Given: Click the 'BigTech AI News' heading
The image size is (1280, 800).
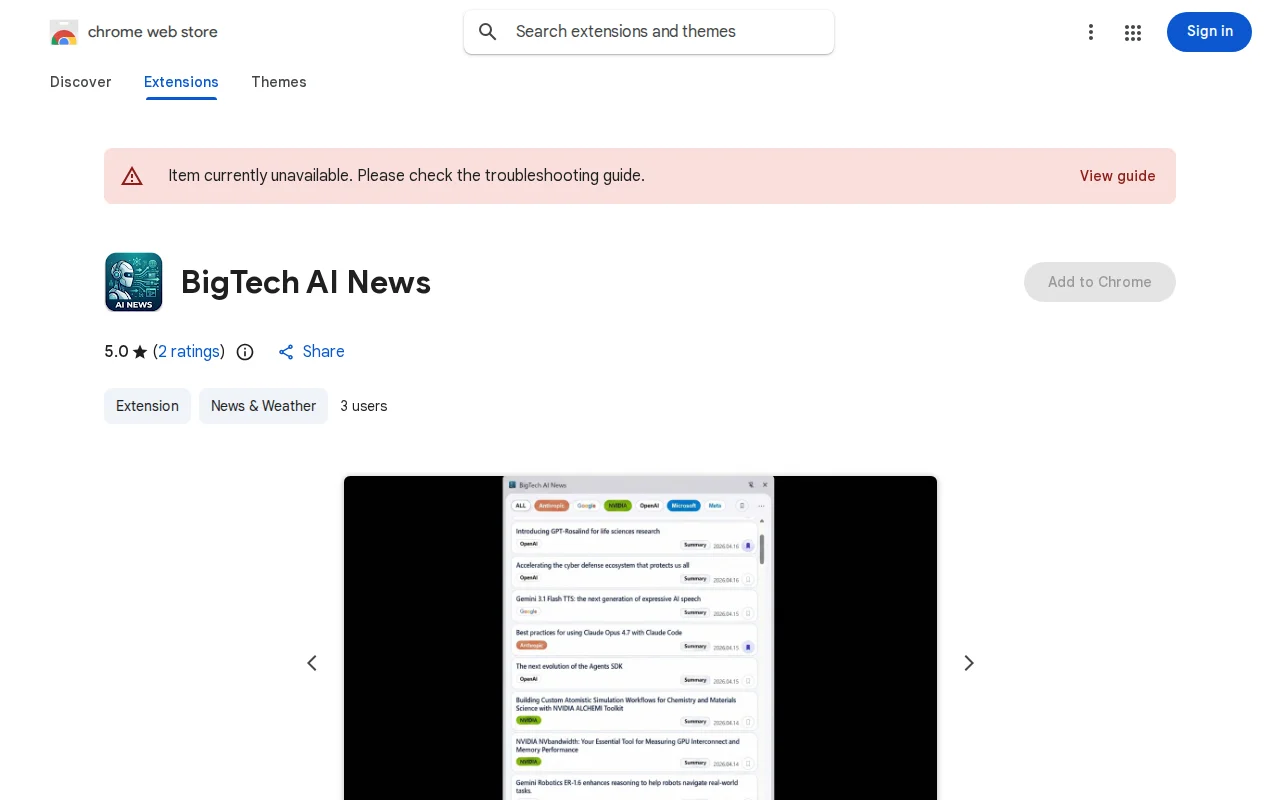Looking at the screenshot, I should (x=306, y=283).
